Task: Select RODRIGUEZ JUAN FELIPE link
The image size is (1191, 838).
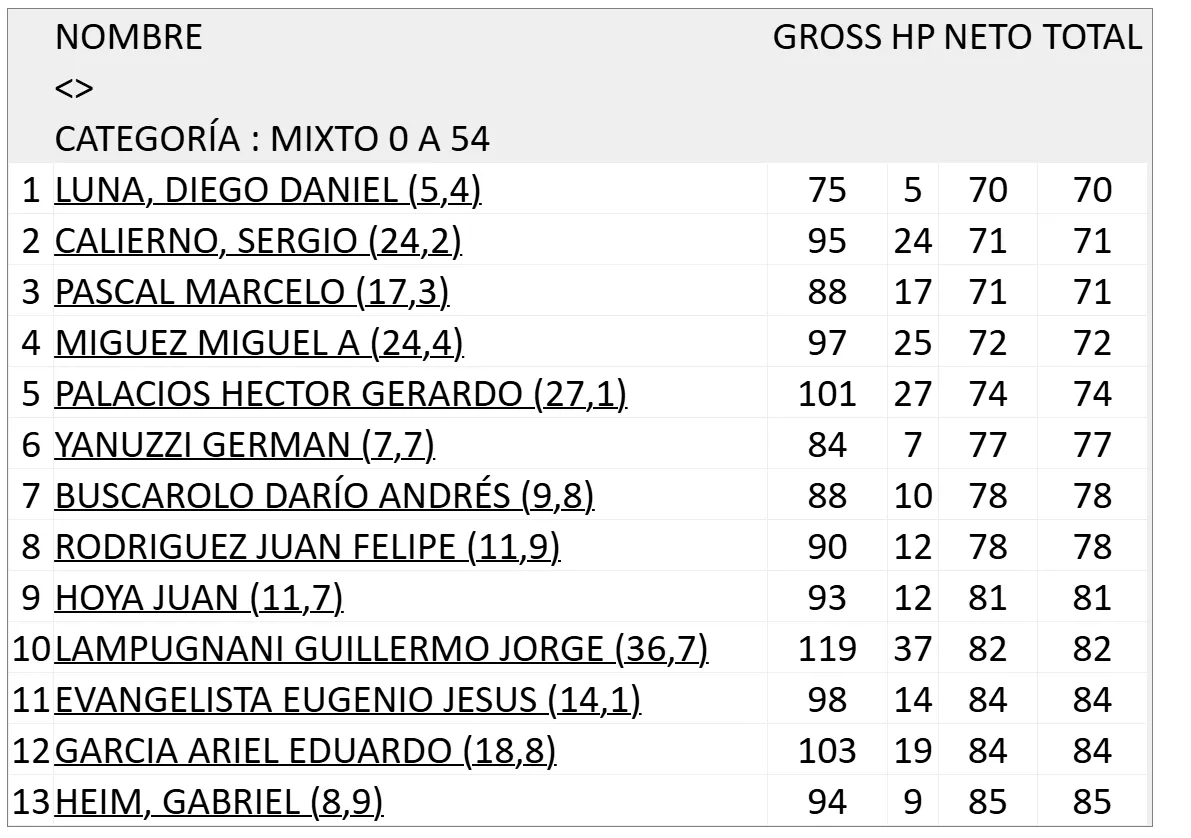Action: click(x=307, y=547)
